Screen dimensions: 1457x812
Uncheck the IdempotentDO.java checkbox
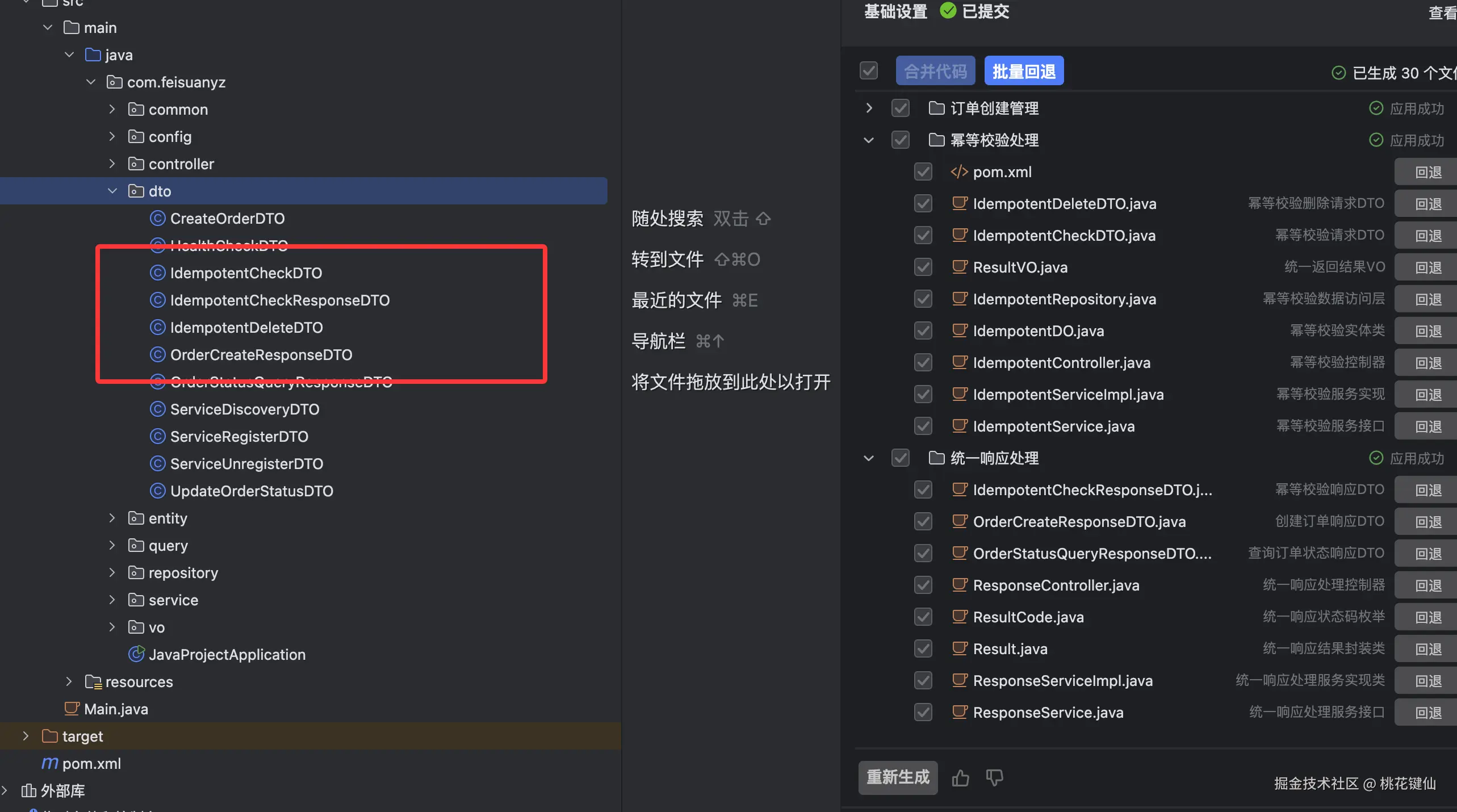pyautogui.click(x=923, y=330)
